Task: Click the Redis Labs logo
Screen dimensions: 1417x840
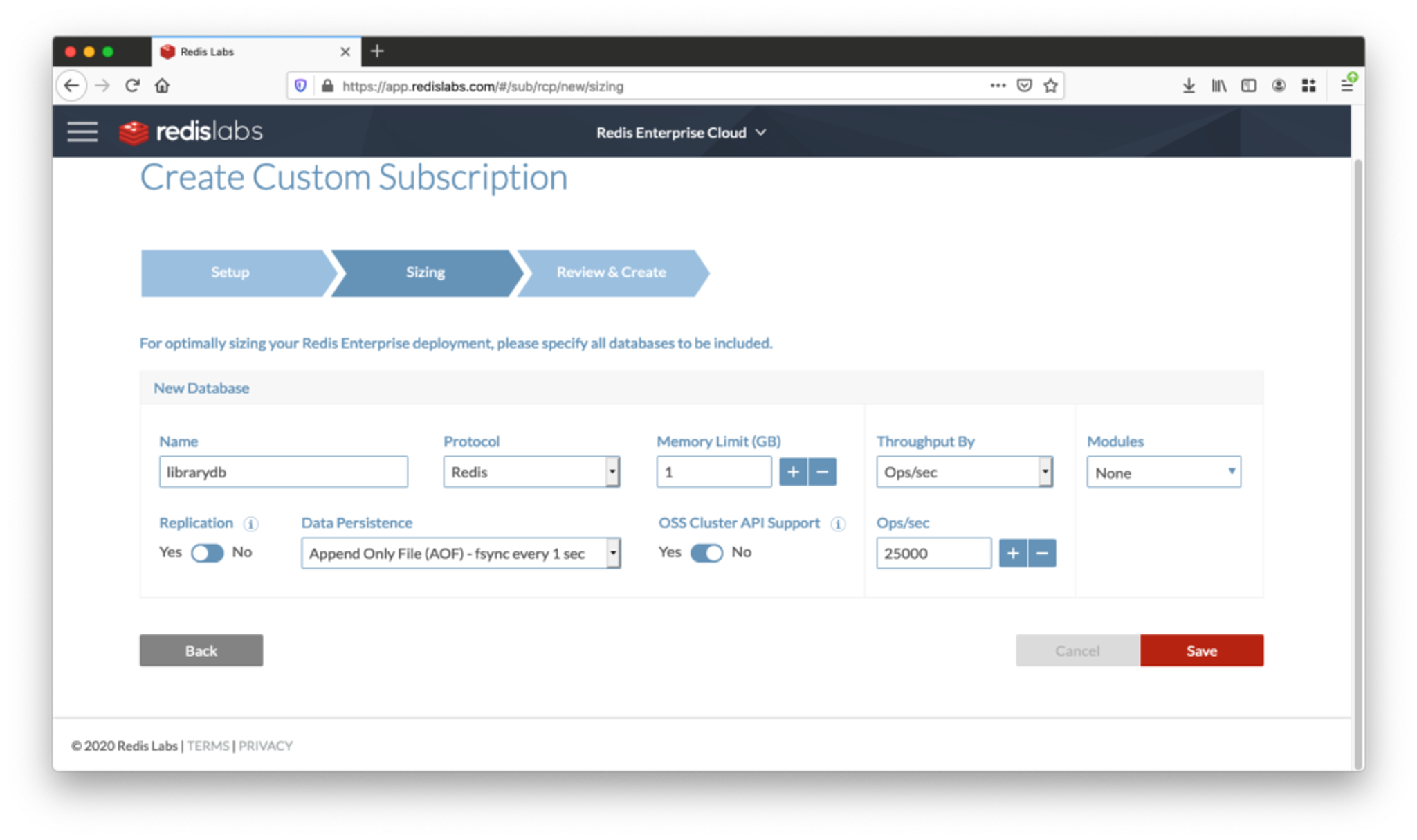Action: coord(192,131)
